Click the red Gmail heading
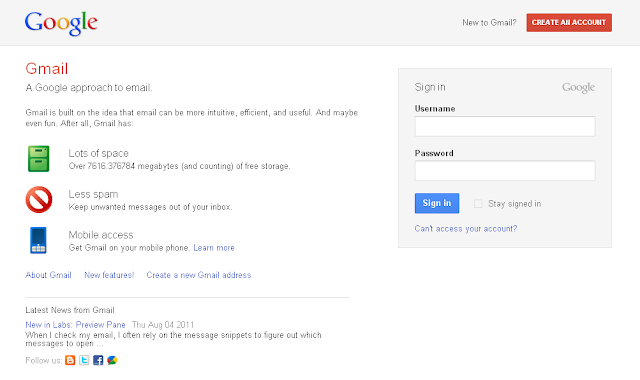The width and height of the screenshot is (640, 380). tap(47, 69)
